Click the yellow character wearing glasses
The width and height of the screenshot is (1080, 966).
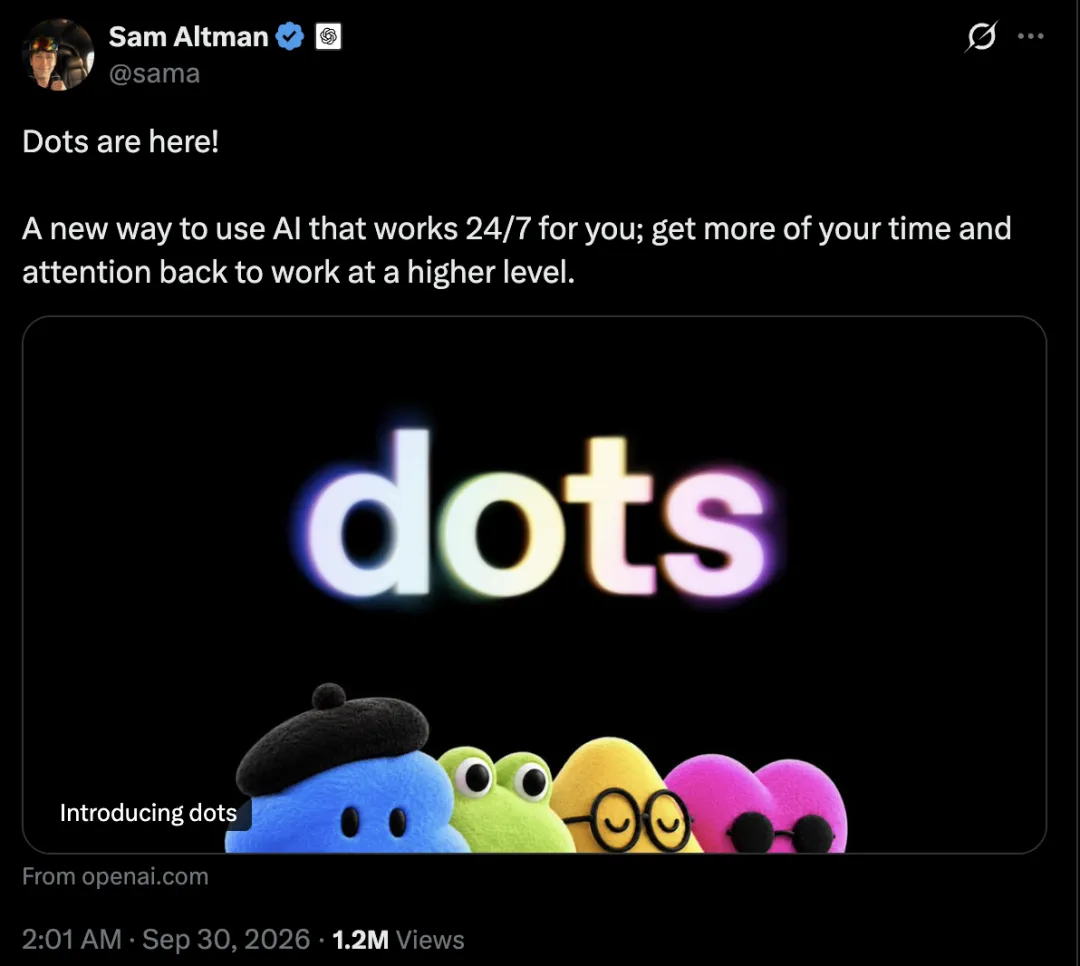[x=622, y=796]
